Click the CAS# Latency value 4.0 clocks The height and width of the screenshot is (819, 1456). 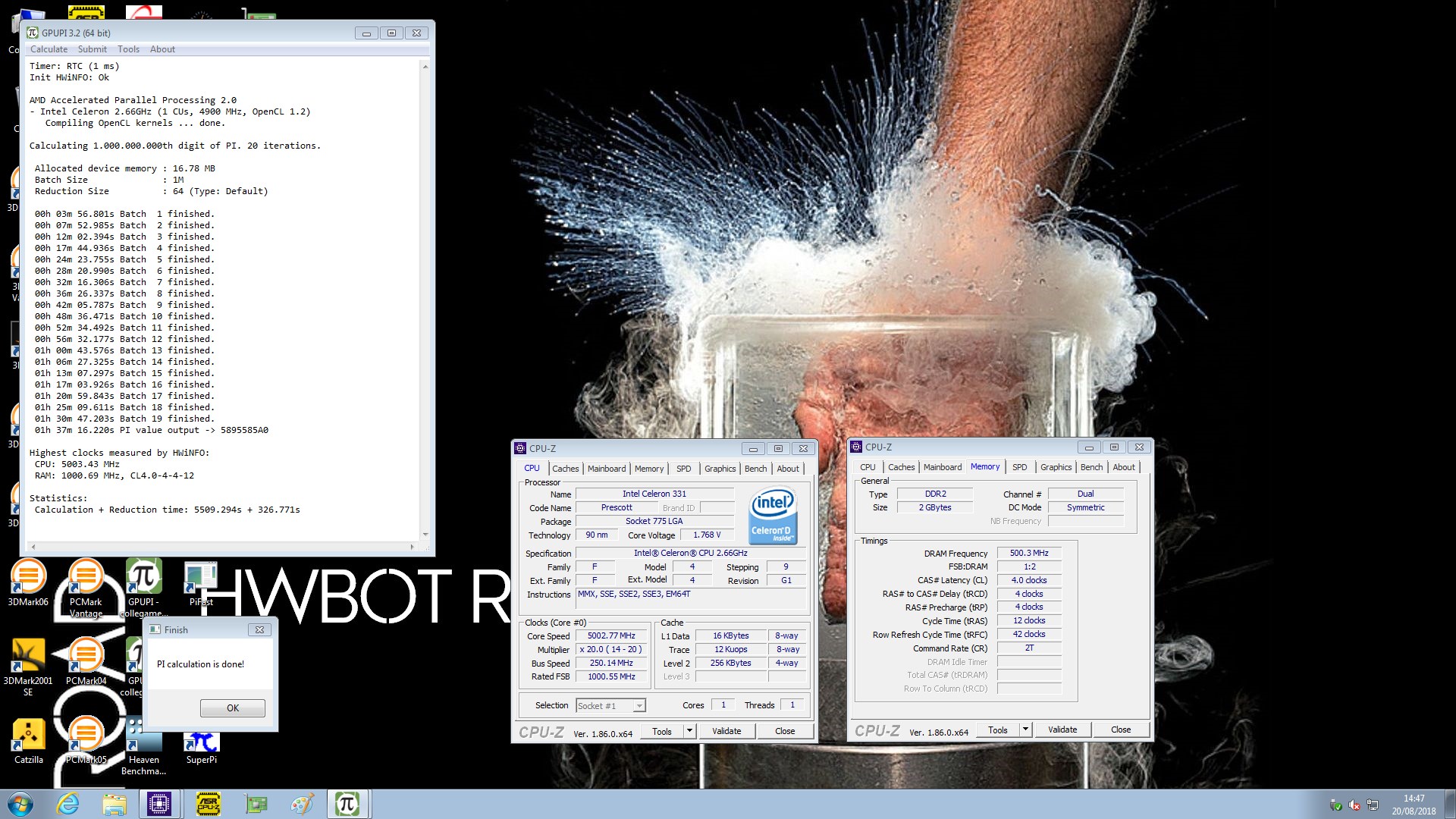coord(1029,580)
